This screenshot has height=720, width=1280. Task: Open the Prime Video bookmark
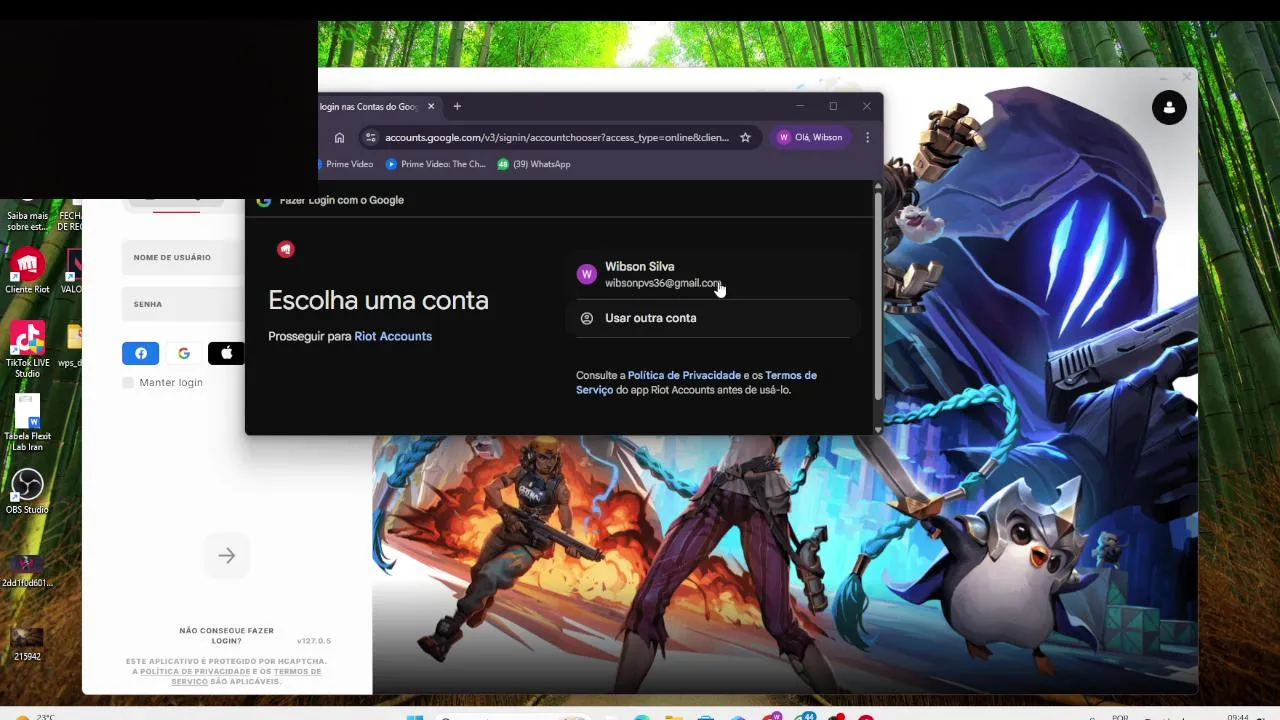pyautogui.click(x=346, y=164)
